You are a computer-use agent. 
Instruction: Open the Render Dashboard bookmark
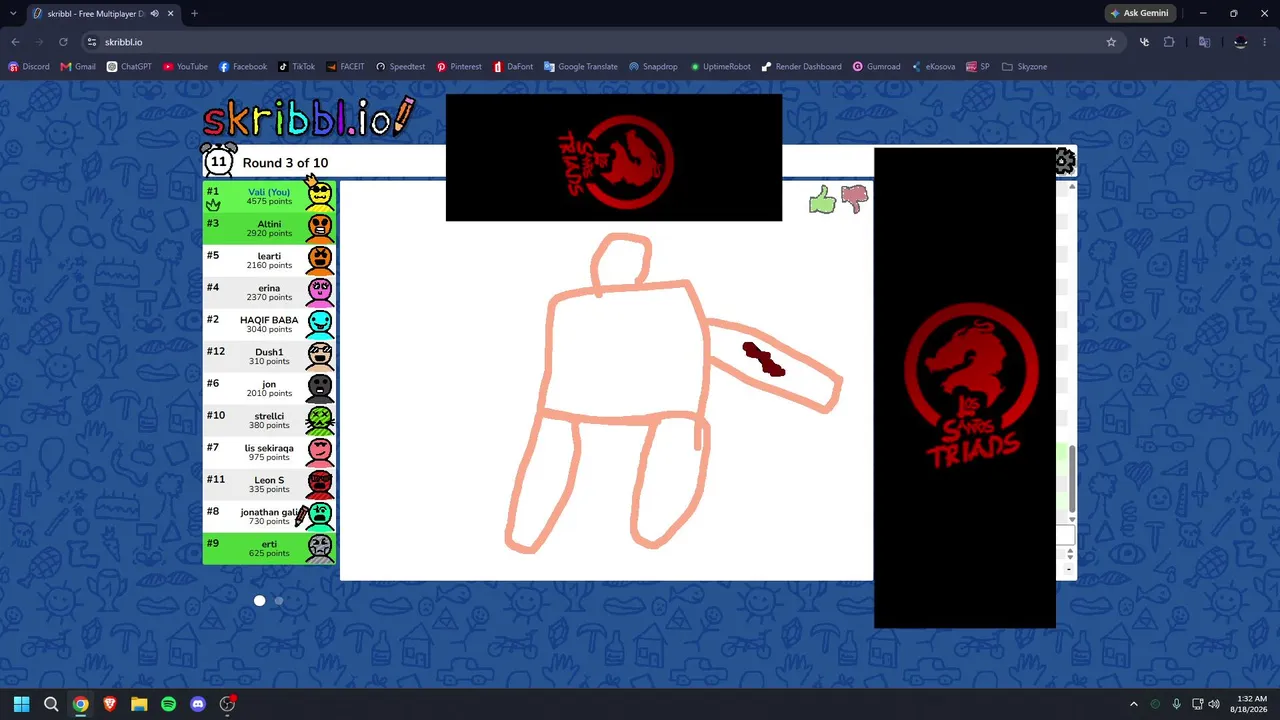point(801,67)
